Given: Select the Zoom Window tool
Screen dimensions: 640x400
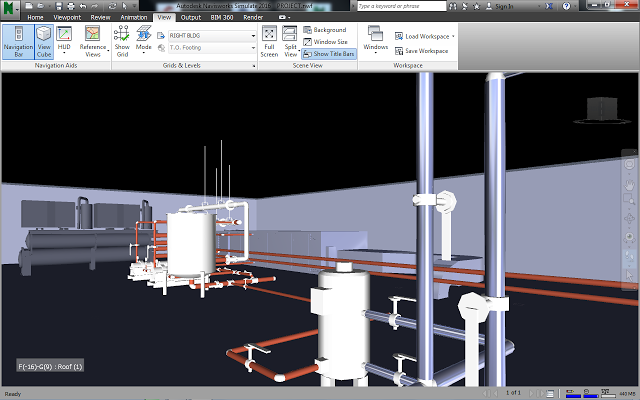Looking at the screenshot, I should 629,200.
